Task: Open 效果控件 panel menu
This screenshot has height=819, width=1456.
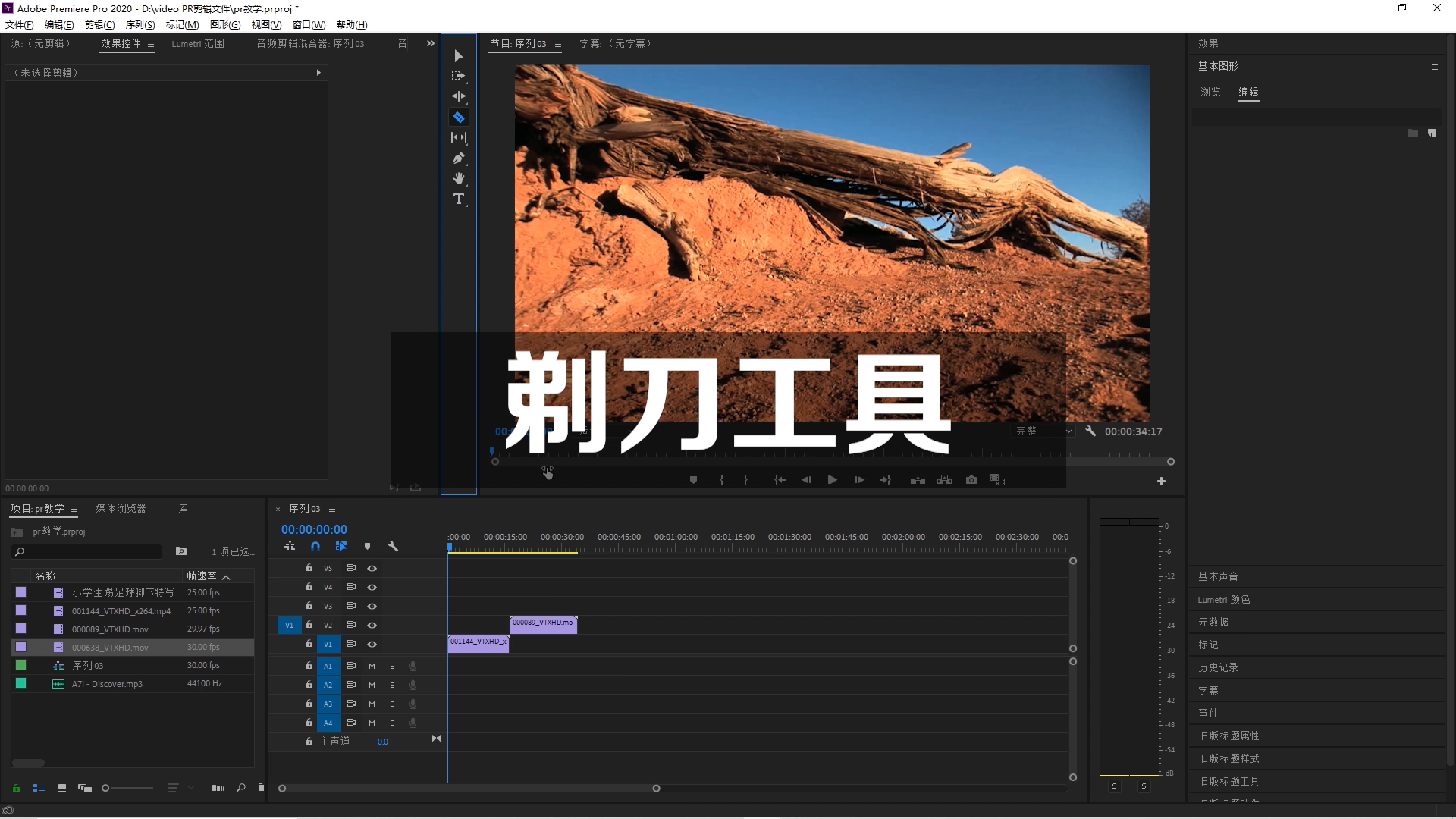Action: pos(151,44)
